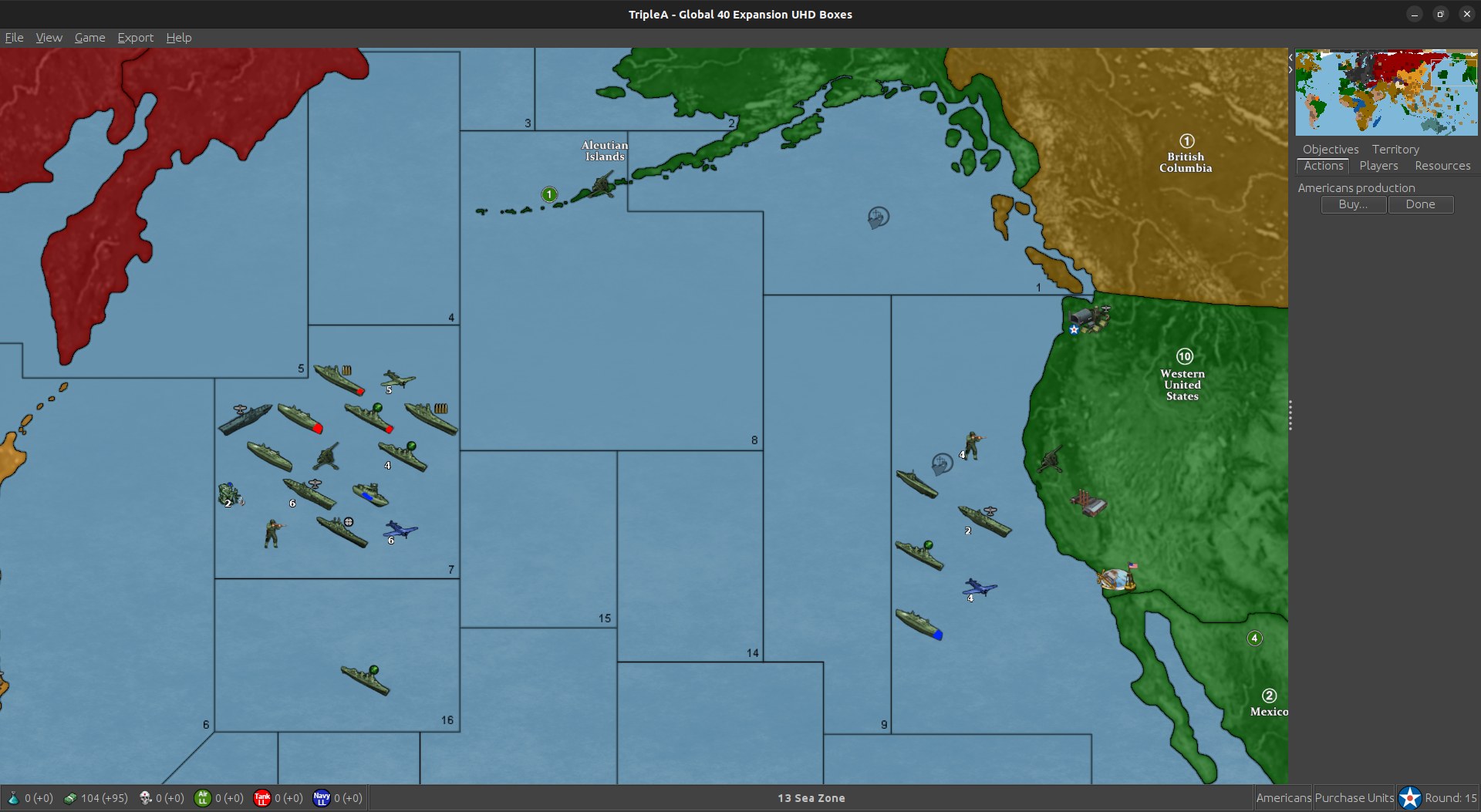Click the Aleutian Islands label

605,150
